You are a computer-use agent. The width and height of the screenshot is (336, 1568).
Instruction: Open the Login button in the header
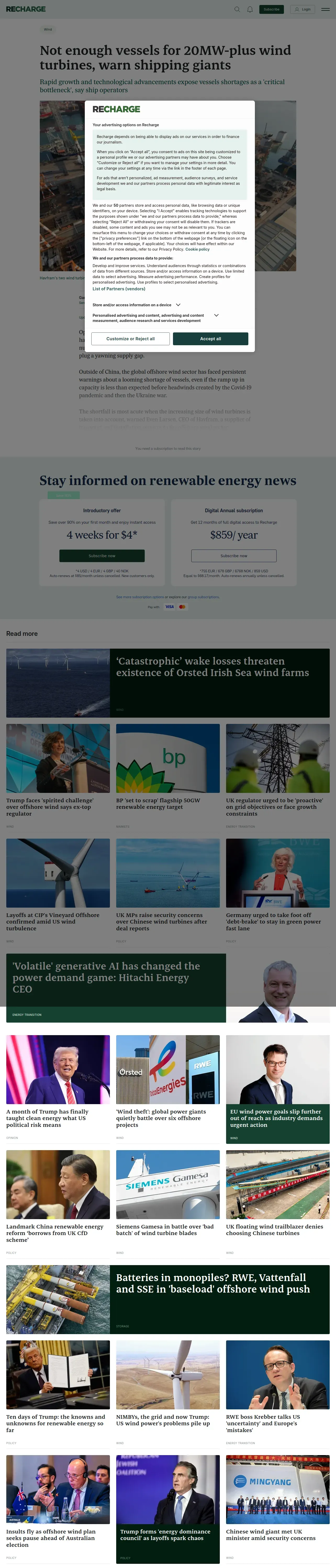(x=303, y=9)
